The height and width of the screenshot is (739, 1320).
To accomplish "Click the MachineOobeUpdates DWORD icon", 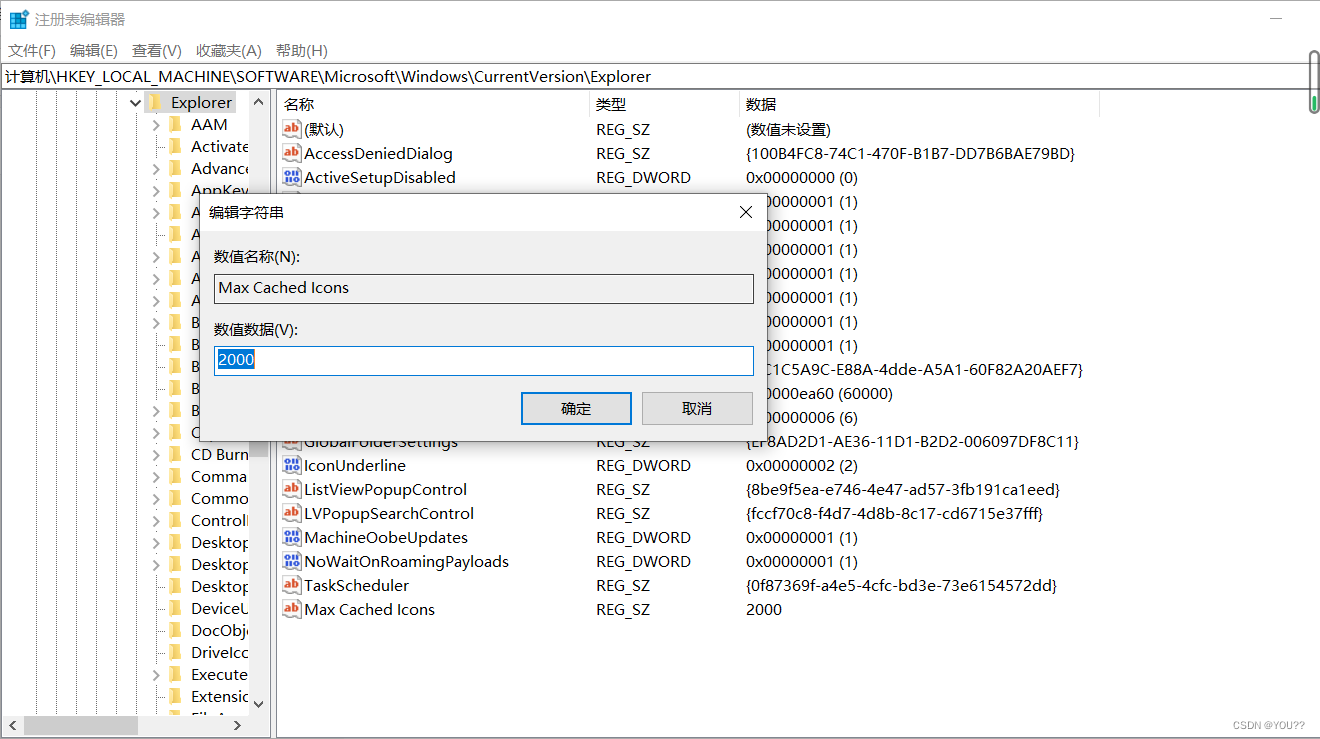I will coord(292,537).
